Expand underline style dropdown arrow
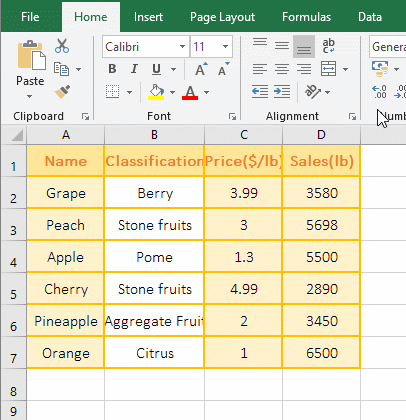The width and height of the screenshot is (406, 420). pos(173,69)
